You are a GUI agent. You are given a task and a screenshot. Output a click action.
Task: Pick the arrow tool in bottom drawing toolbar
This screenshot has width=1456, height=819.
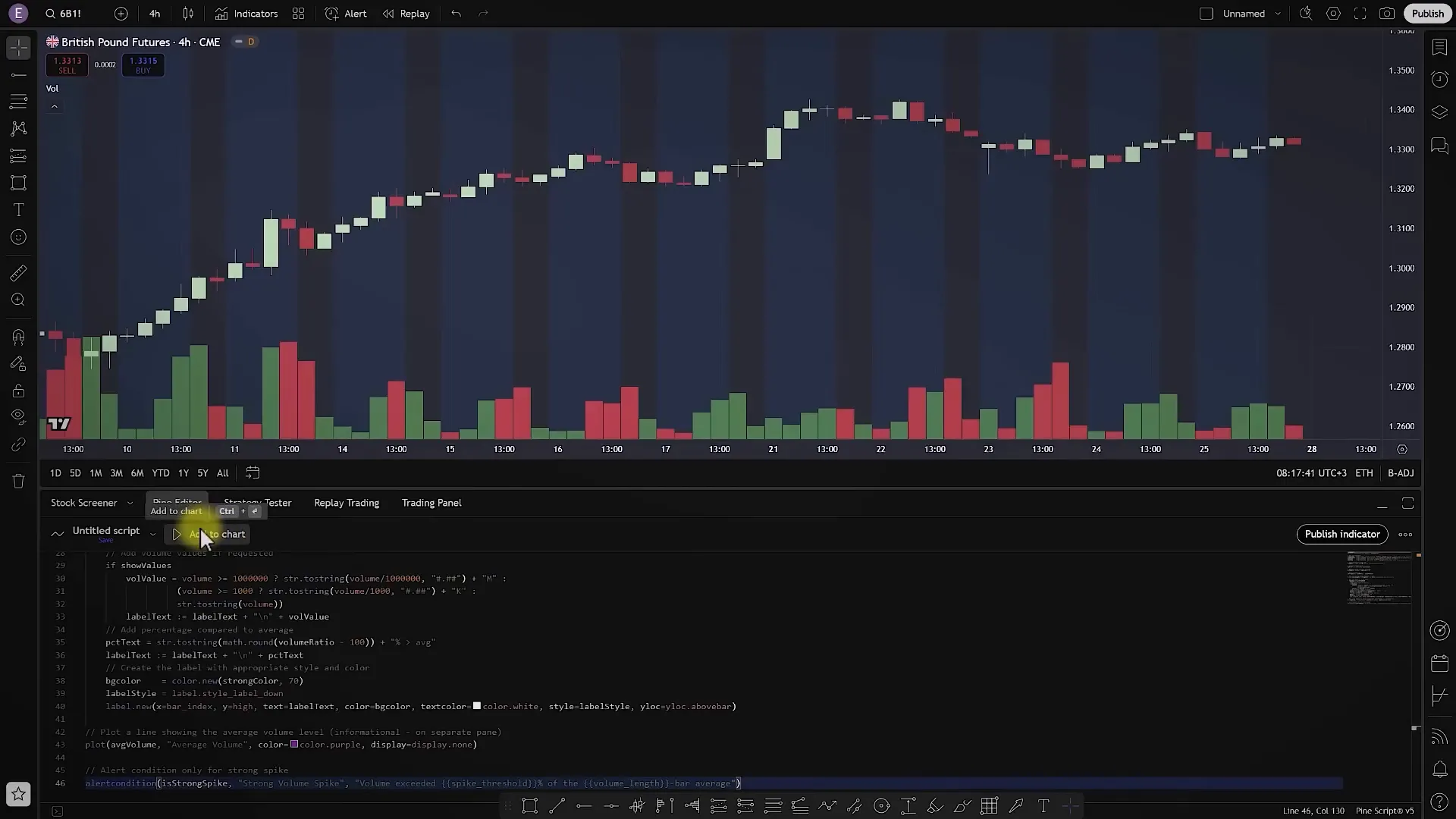tap(1016, 806)
